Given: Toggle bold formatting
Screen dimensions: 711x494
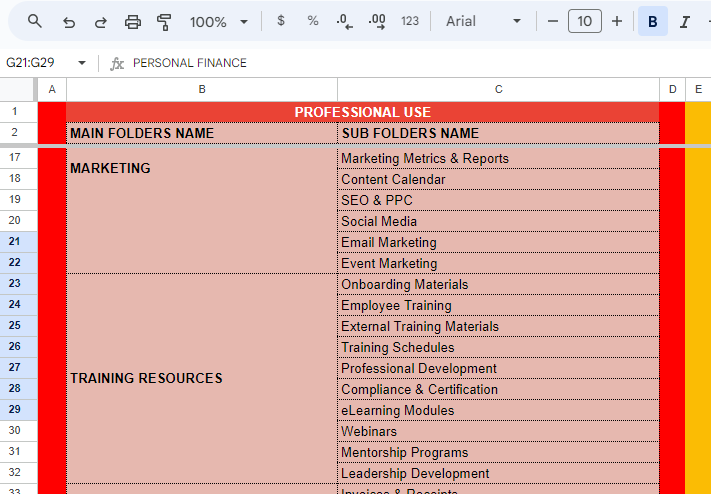Looking at the screenshot, I should 653,21.
